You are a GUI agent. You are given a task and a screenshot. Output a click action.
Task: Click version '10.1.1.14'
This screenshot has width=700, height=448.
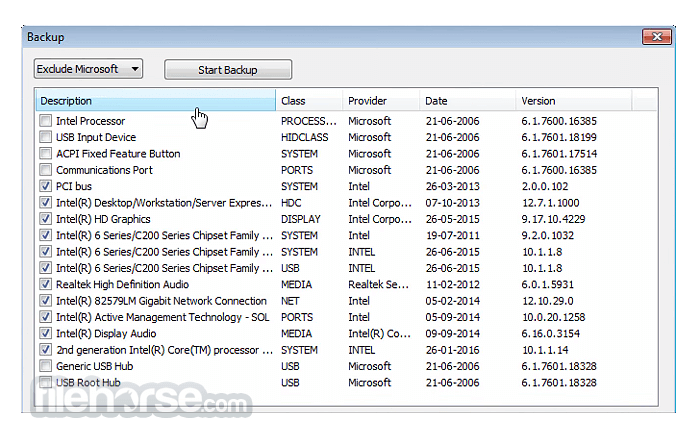point(545,350)
